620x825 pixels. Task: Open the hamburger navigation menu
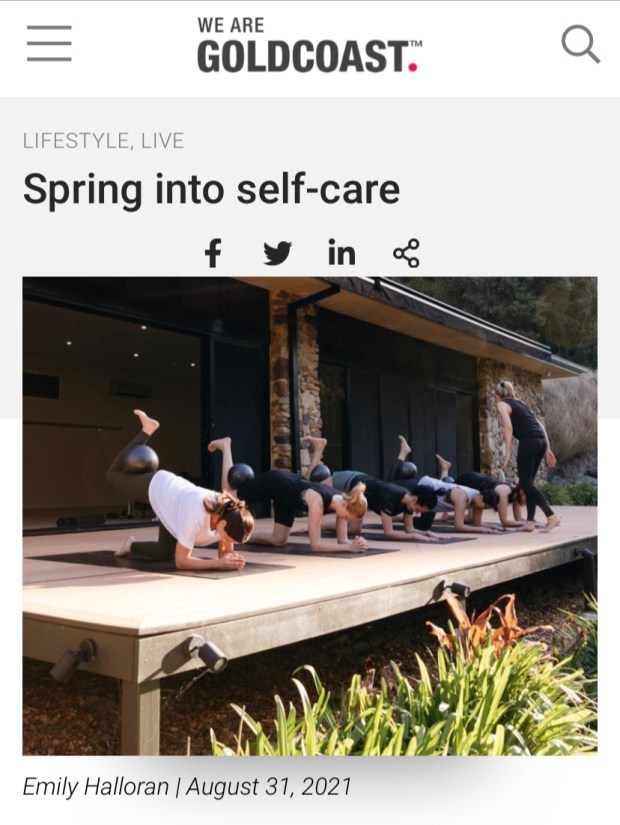[x=49, y=43]
